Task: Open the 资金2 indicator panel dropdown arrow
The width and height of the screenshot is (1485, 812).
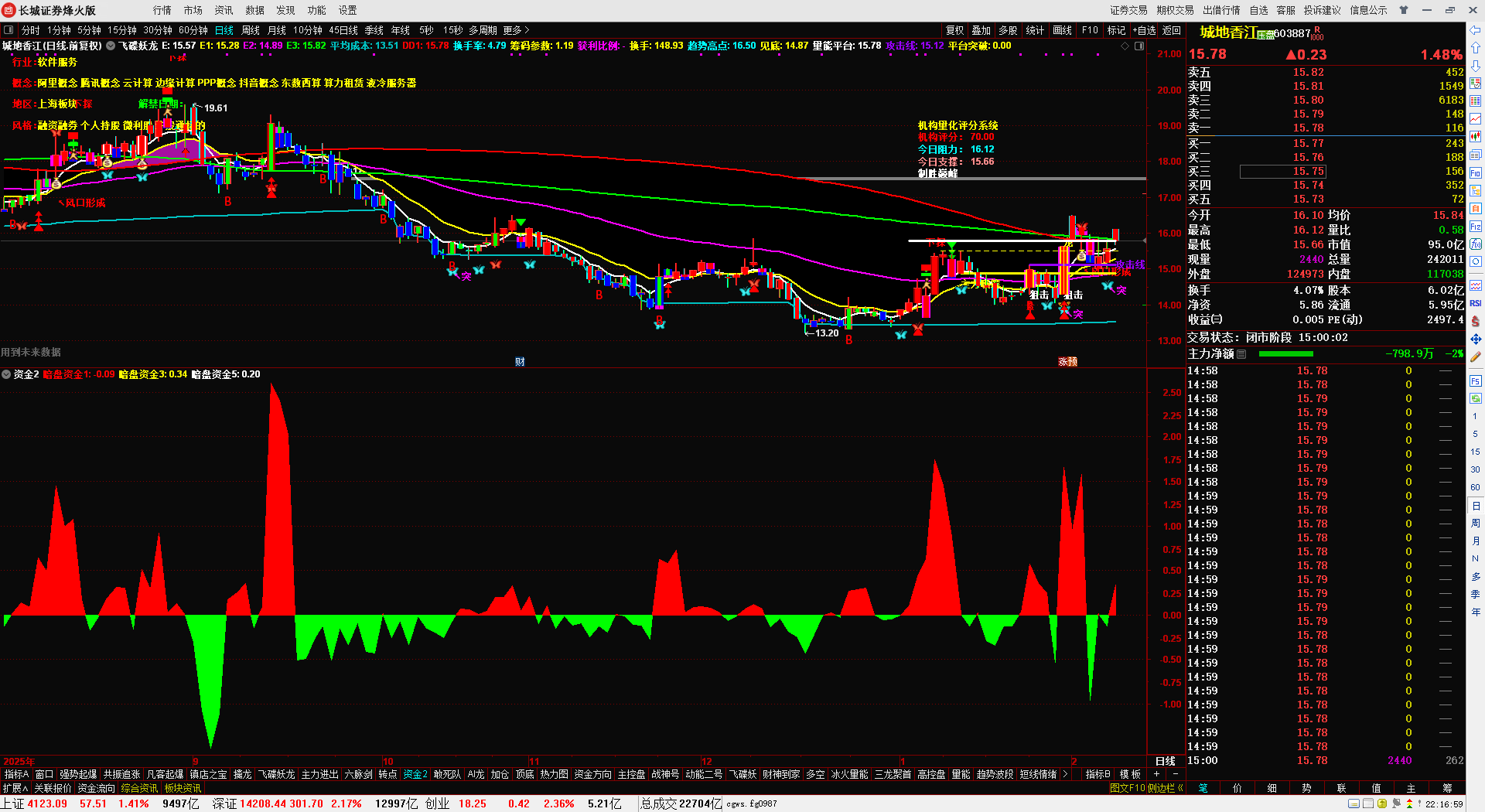Action: point(6,374)
